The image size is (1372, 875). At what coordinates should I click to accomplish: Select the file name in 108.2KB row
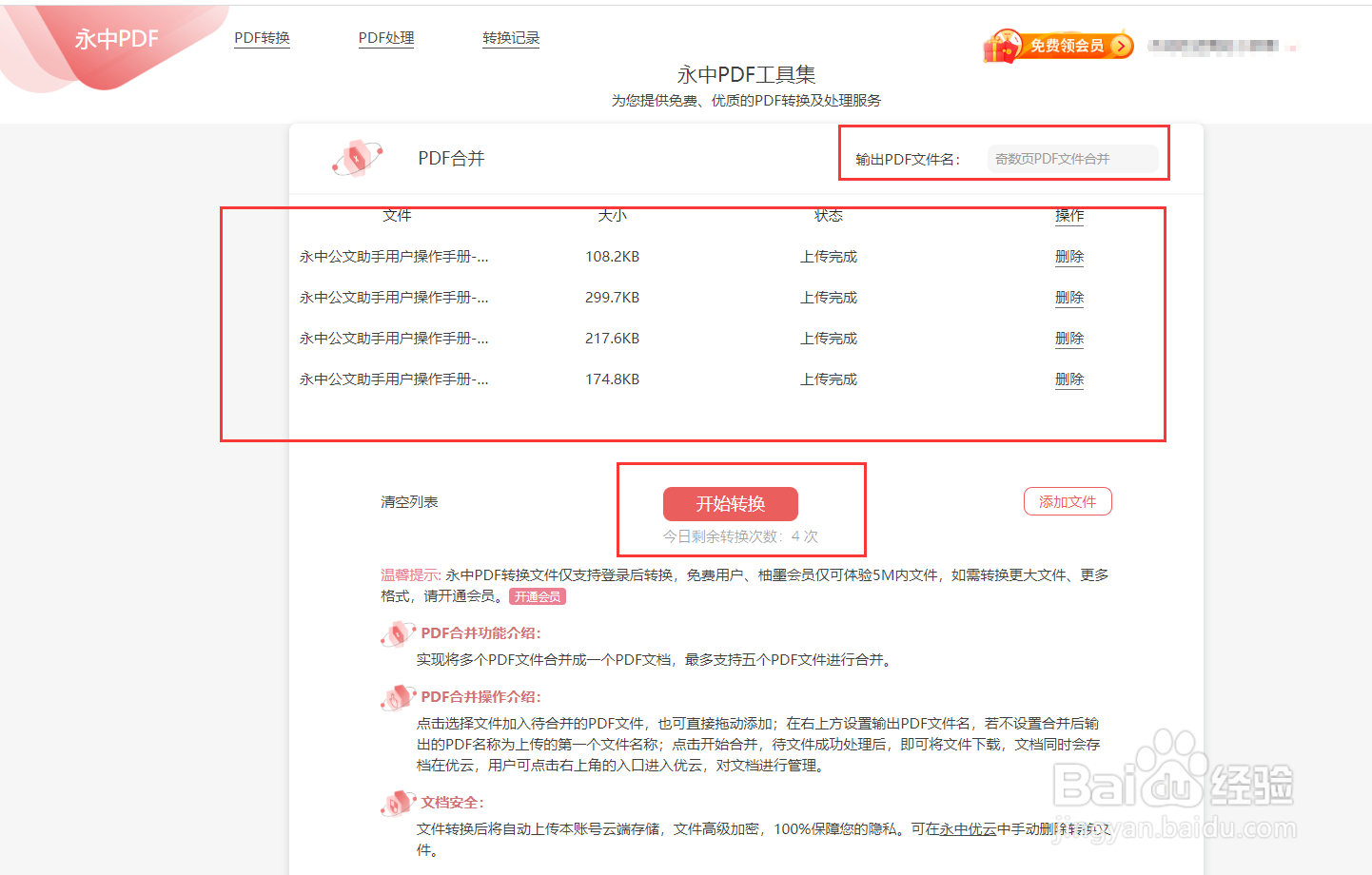pyautogui.click(x=394, y=257)
